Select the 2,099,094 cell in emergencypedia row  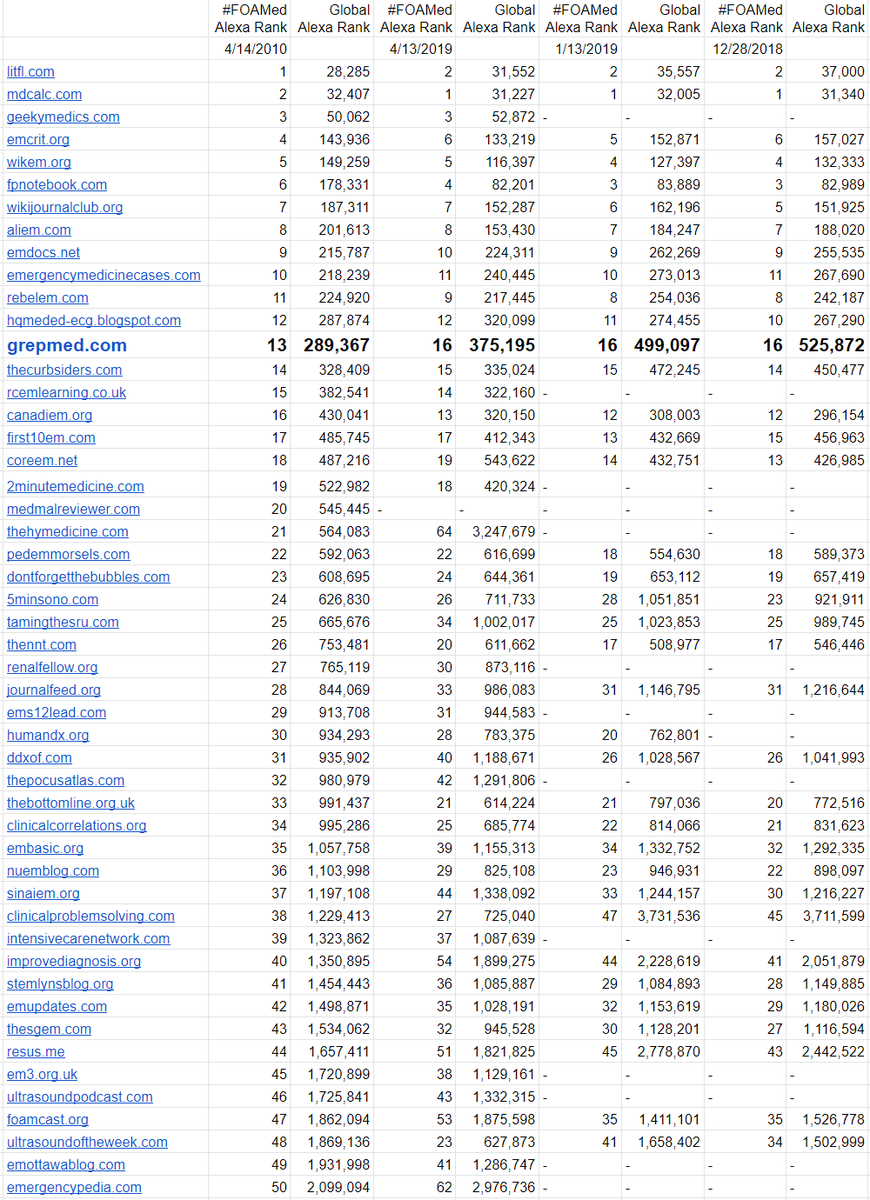[334, 1188]
